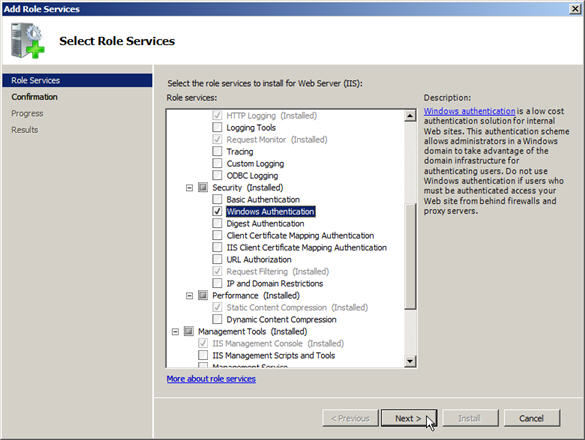Screen dimensions: 585x440
Task: Click the server with green plus icon
Action: [x=28, y=41]
